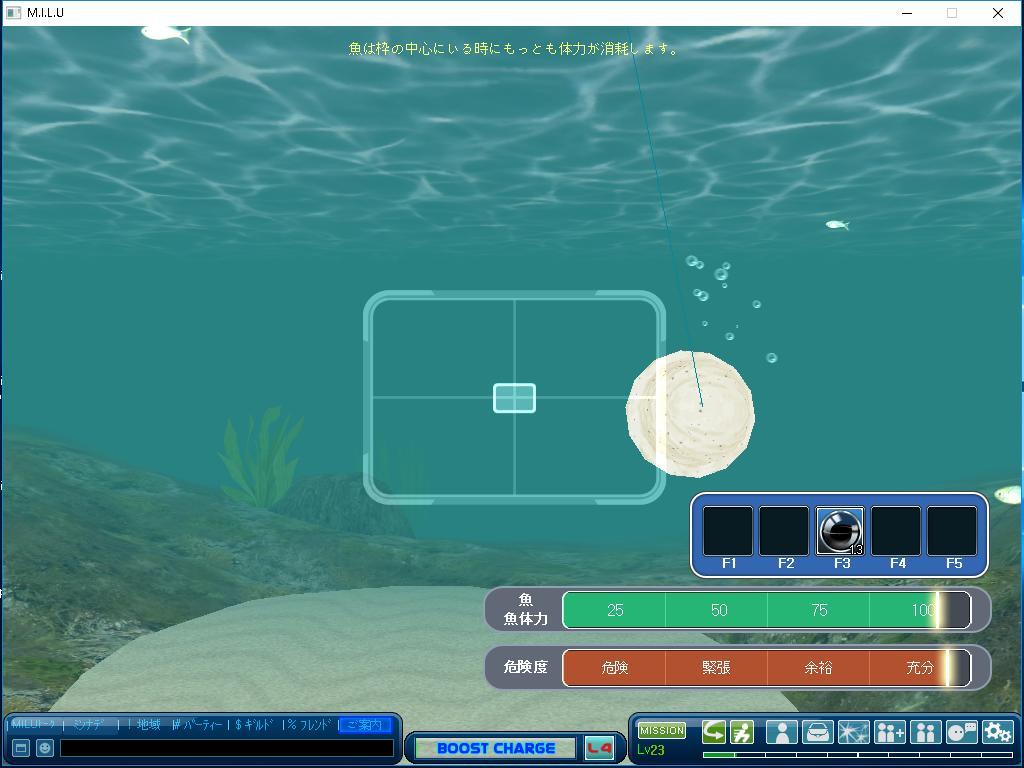Open the single-person character profile icon
The height and width of the screenshot is (768, 1024).
click(x=781, y=732)
